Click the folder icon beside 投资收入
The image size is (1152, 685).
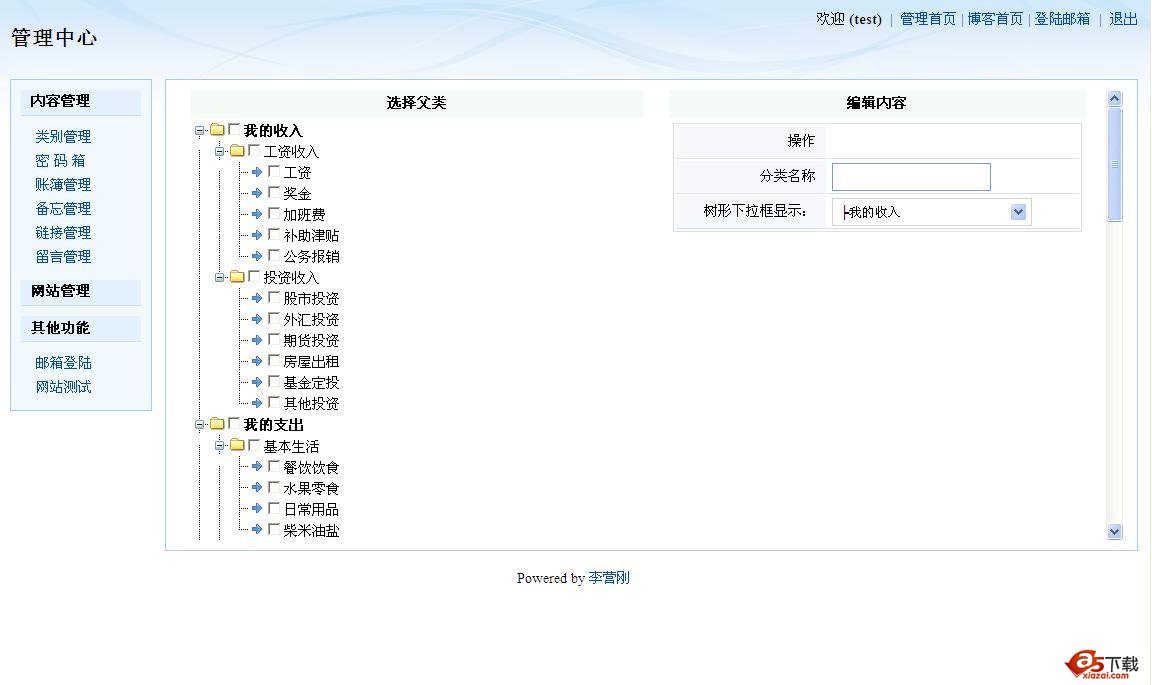pyautogui.click(x=237, y=277)
